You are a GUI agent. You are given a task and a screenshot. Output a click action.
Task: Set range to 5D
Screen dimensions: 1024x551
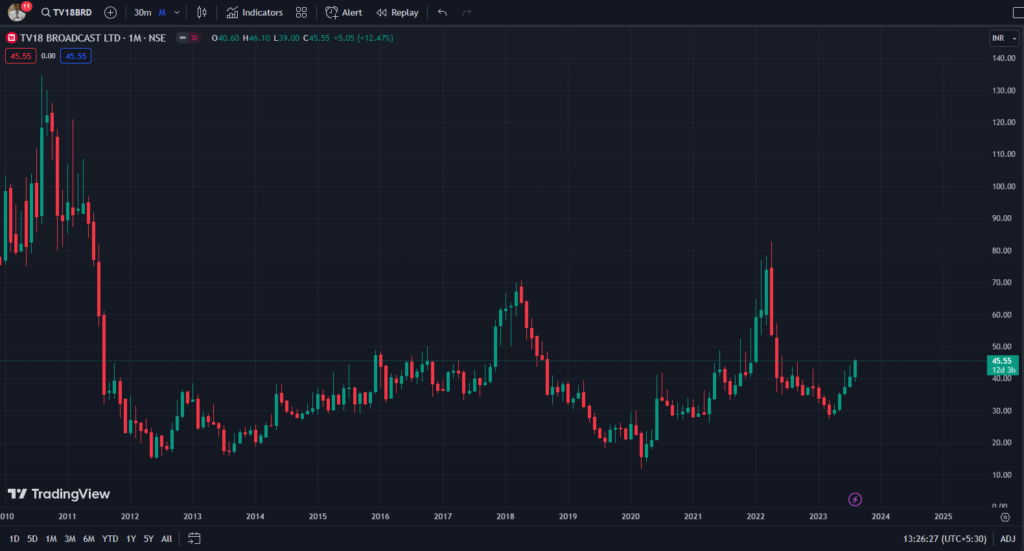(x=32, y=539)
